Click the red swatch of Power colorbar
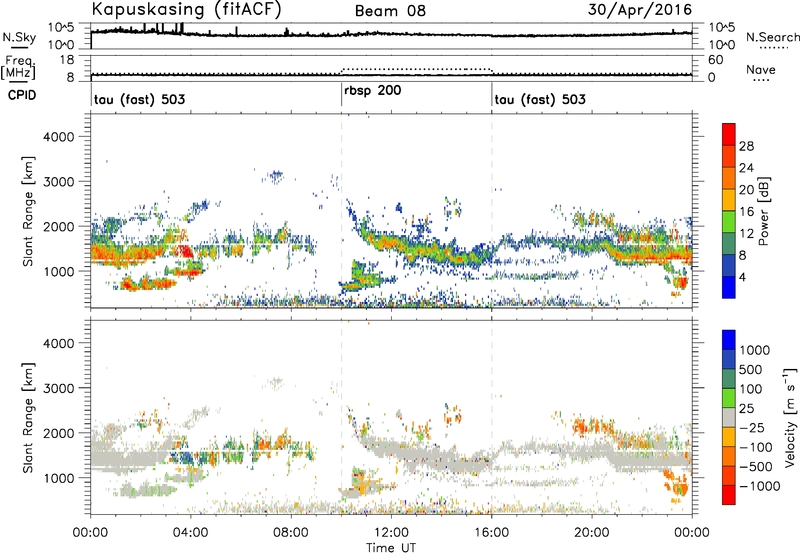 click(729, 134)
